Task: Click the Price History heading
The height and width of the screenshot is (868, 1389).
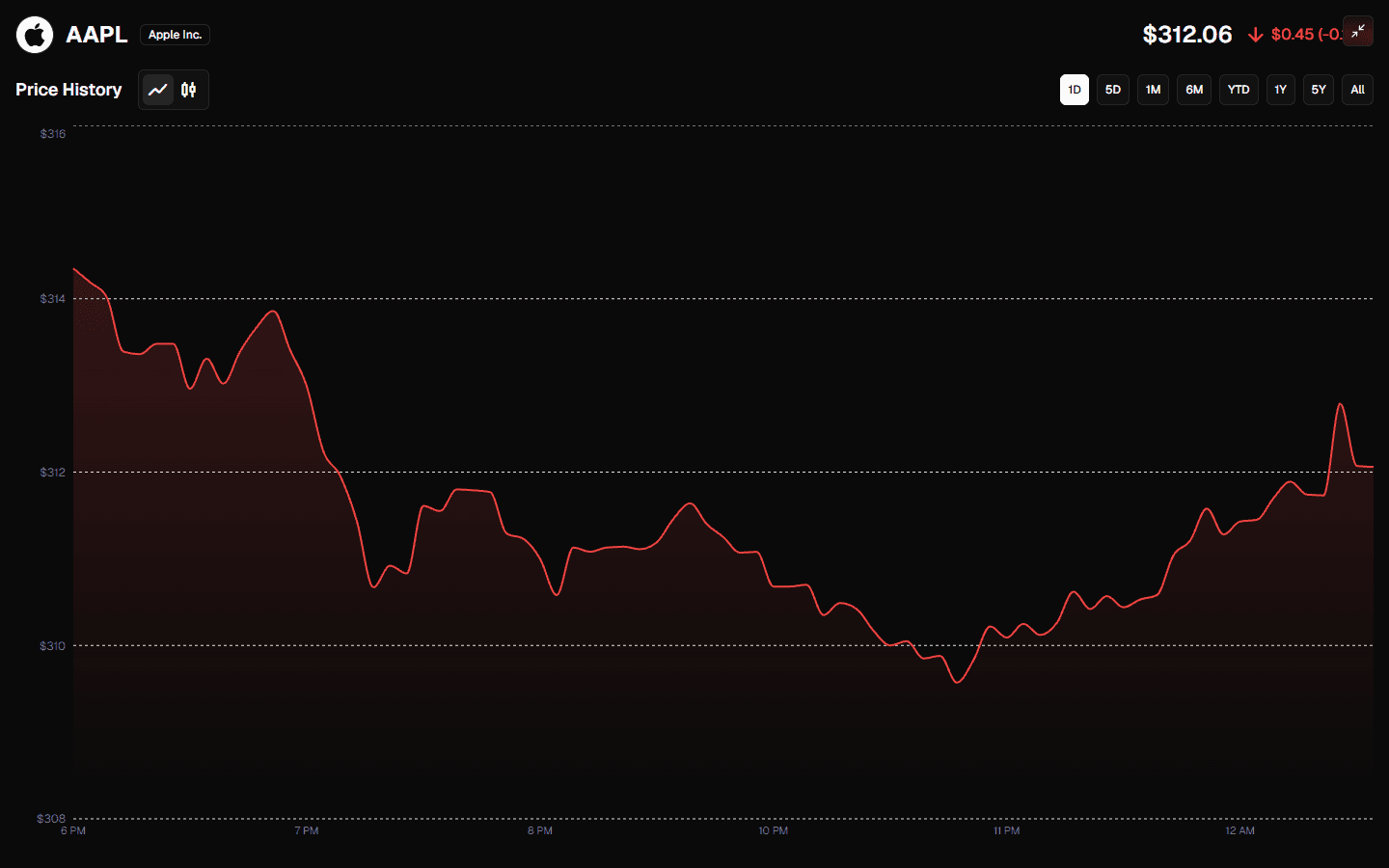Action: 68,90
